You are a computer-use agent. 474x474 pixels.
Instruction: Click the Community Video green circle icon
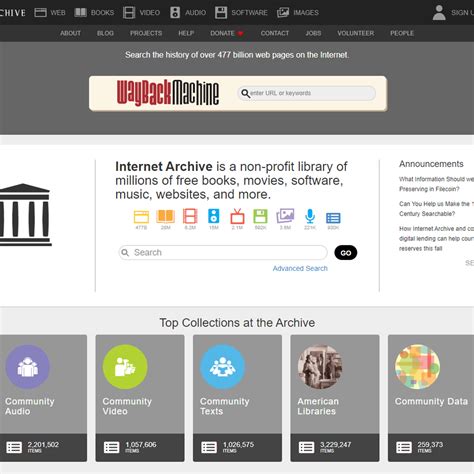(x=125, y=367)
